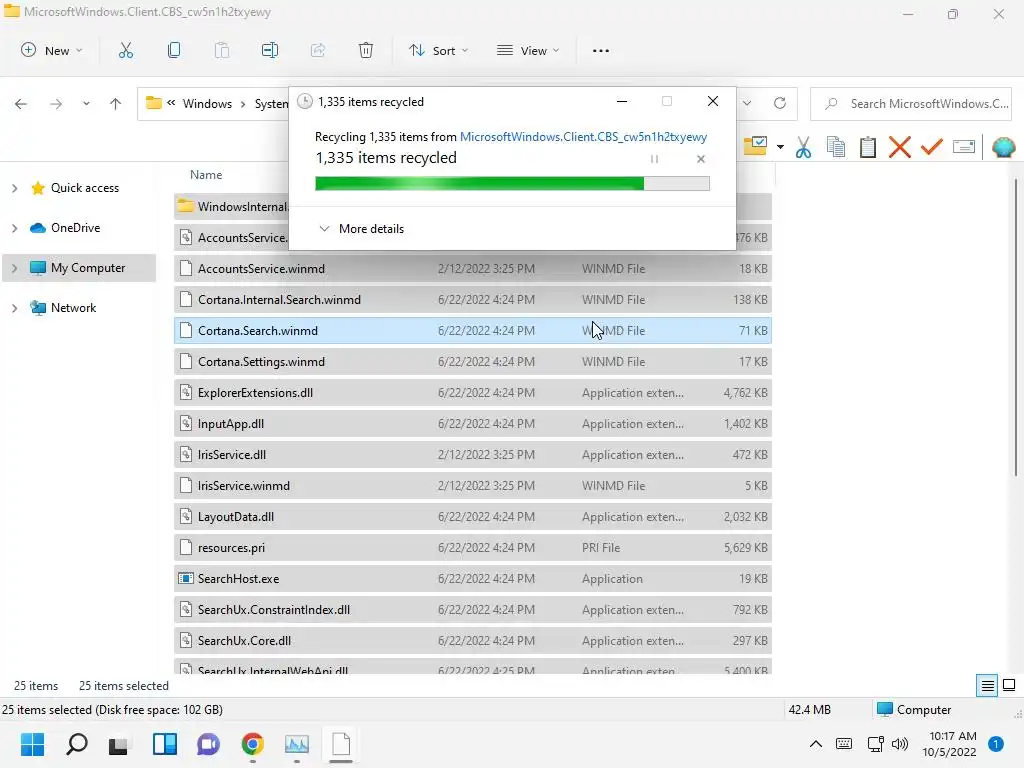Image resolution: width=1024 pixels, height=768 pixels.
Task: Open the Chat app on taskbar
Action: tap(208, 744)
